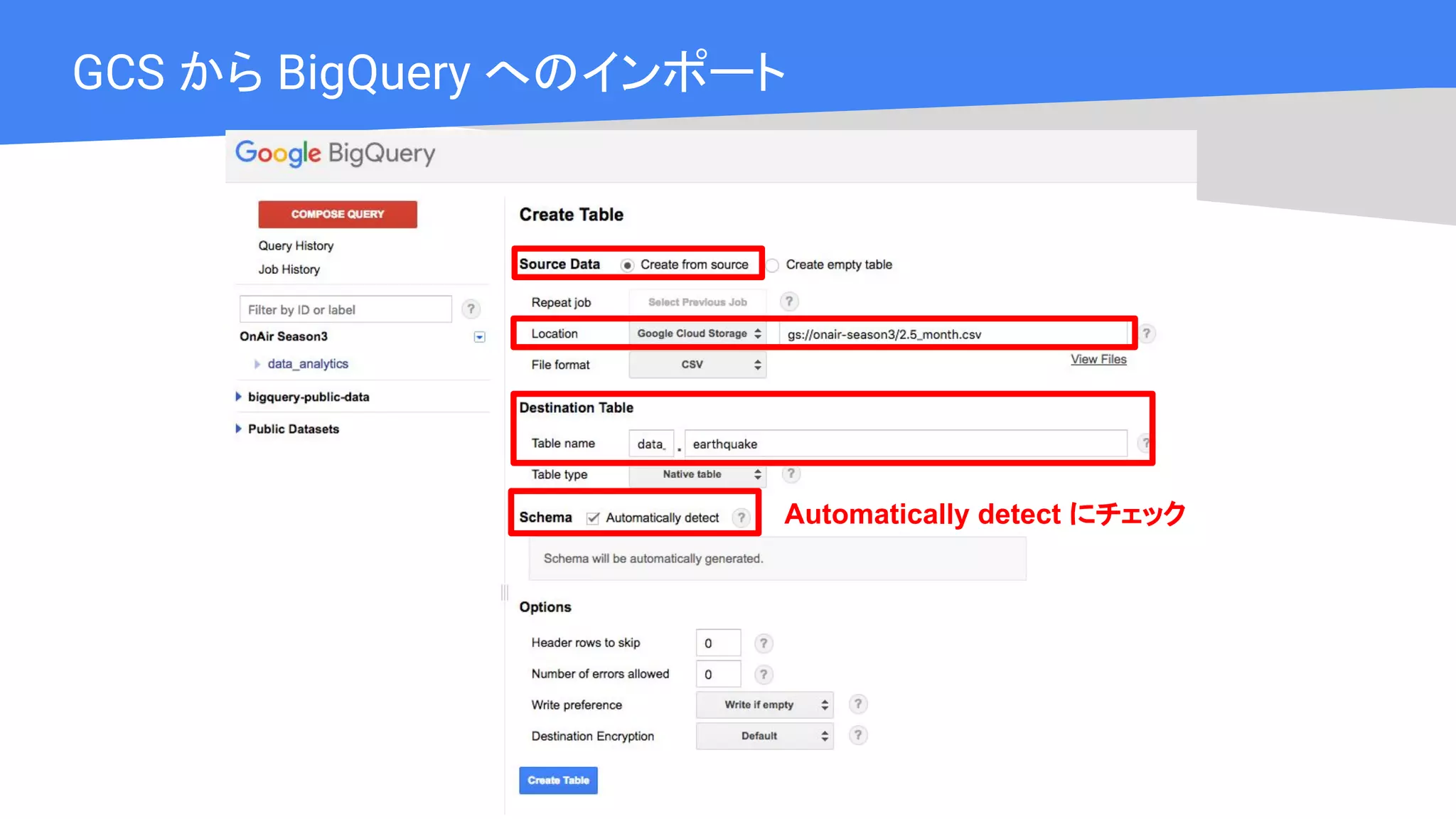Click the Select Previous Job button

pyautogui.click(x=697, y=302)
